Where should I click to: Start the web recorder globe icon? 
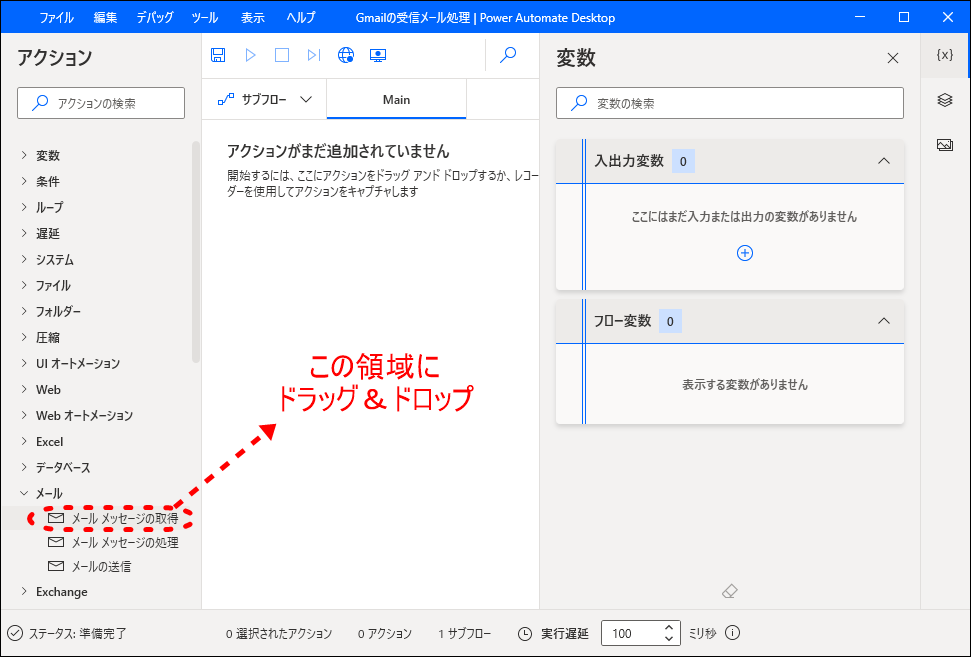[x=346, y=55]
